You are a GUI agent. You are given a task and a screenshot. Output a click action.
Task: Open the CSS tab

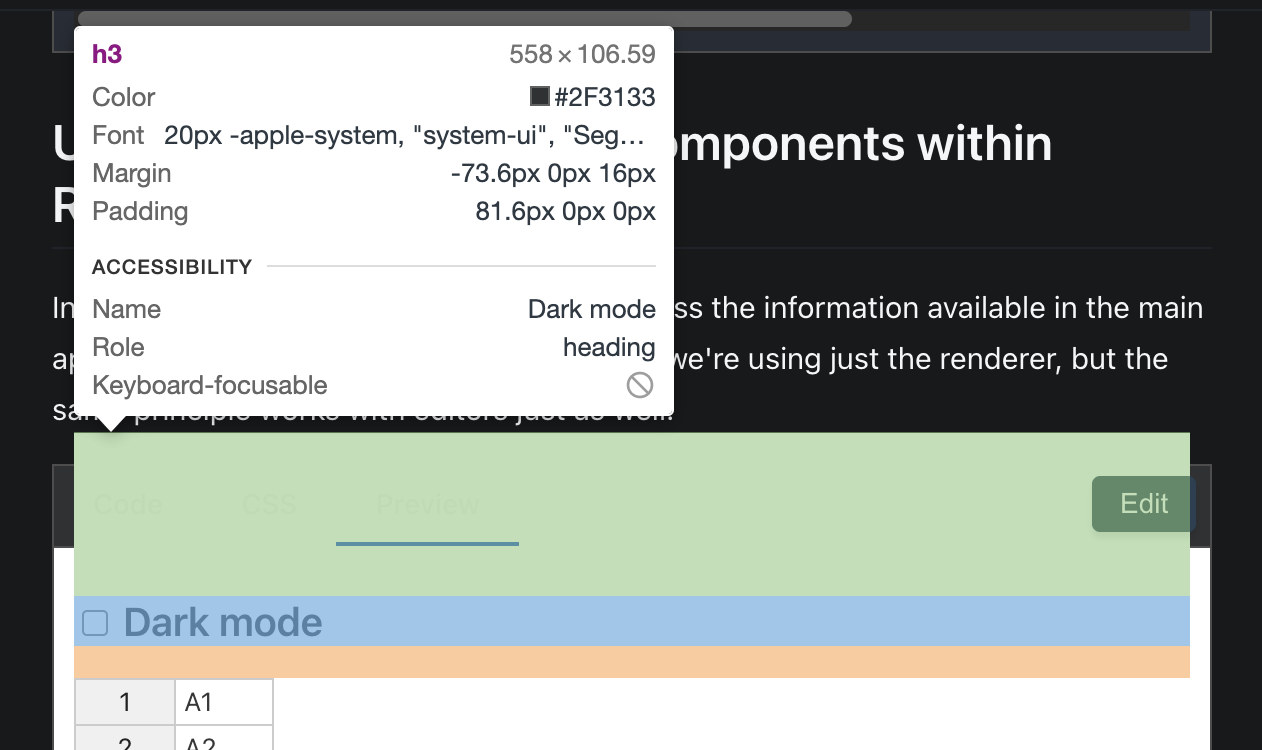pyautogui.click(x=268, y=505)
